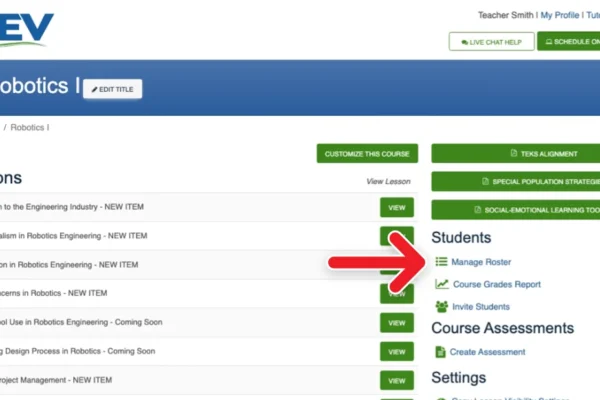View Concerns in Robotics lesson
Image resolution: width=600 pixels, height=400 pixels.
(x=397, y=294)
